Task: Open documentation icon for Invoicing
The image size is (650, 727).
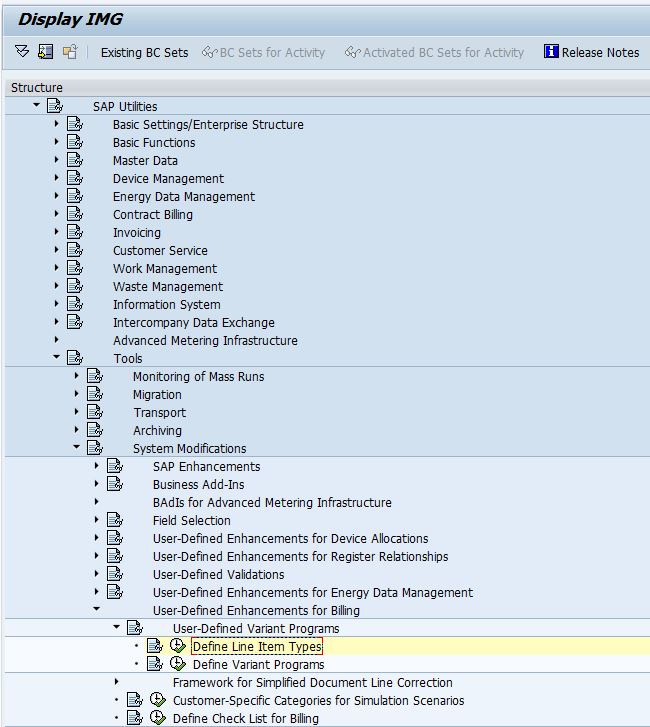Action: [75, 232]
